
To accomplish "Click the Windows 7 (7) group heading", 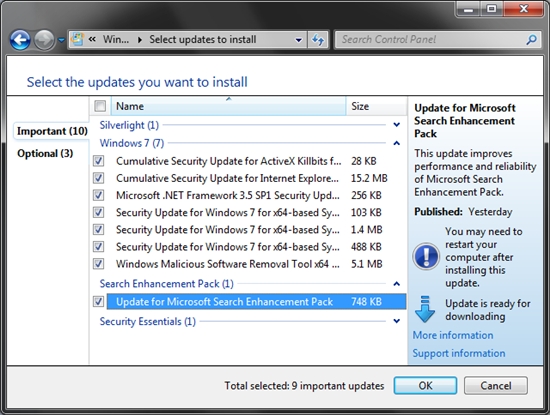I will coord(132,143).
